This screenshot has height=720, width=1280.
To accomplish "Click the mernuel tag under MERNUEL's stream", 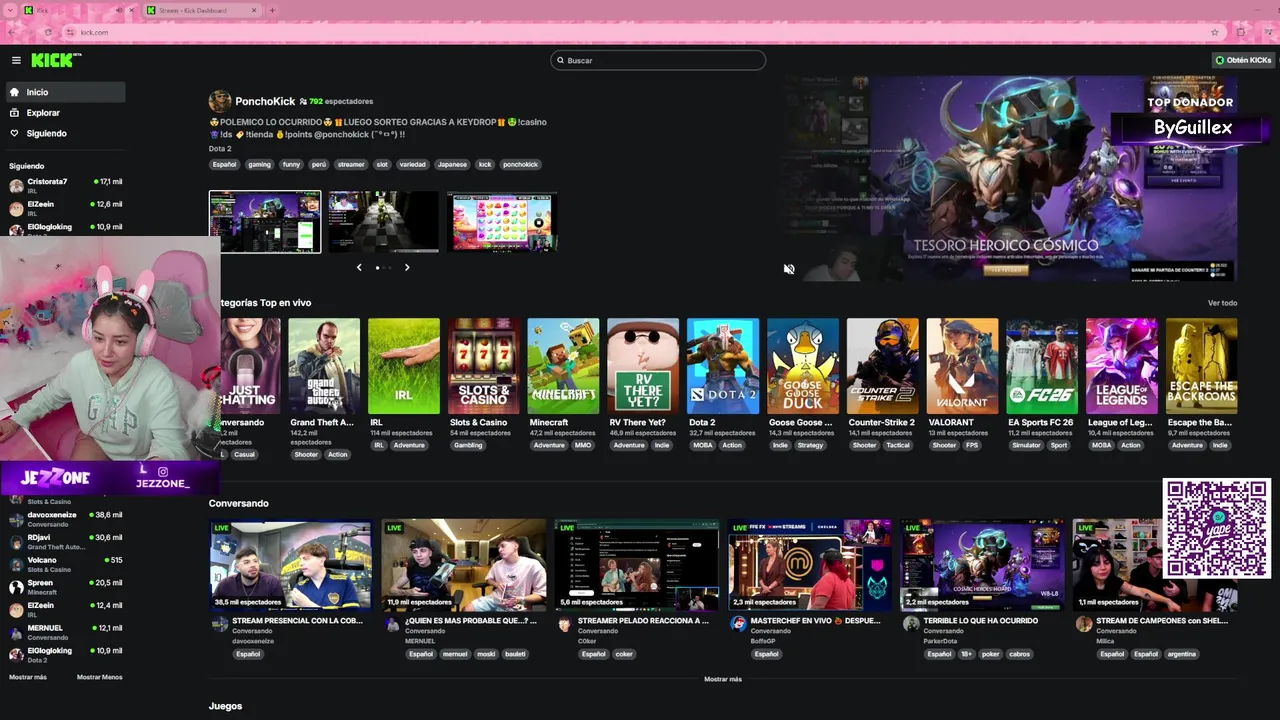I will (x=455, y=654).
